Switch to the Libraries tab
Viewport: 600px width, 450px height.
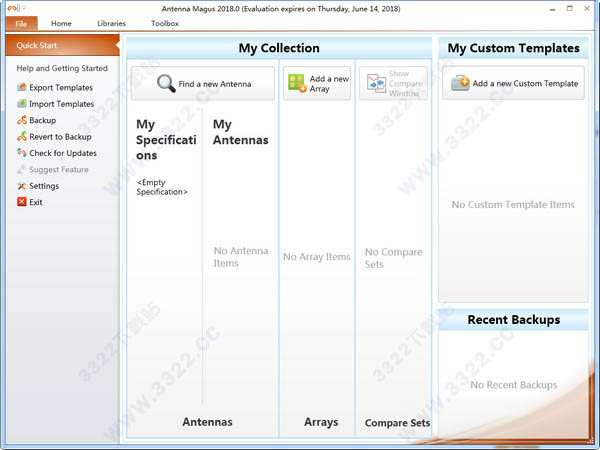(111, 23)
